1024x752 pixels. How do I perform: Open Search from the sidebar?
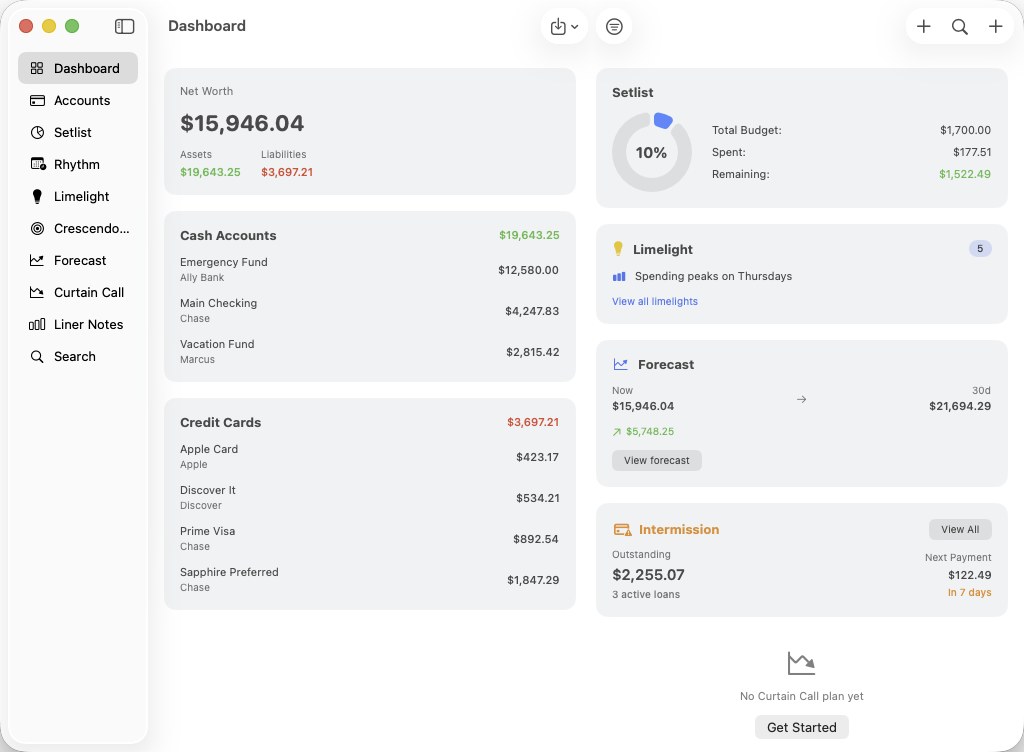[x=74, y=356]
